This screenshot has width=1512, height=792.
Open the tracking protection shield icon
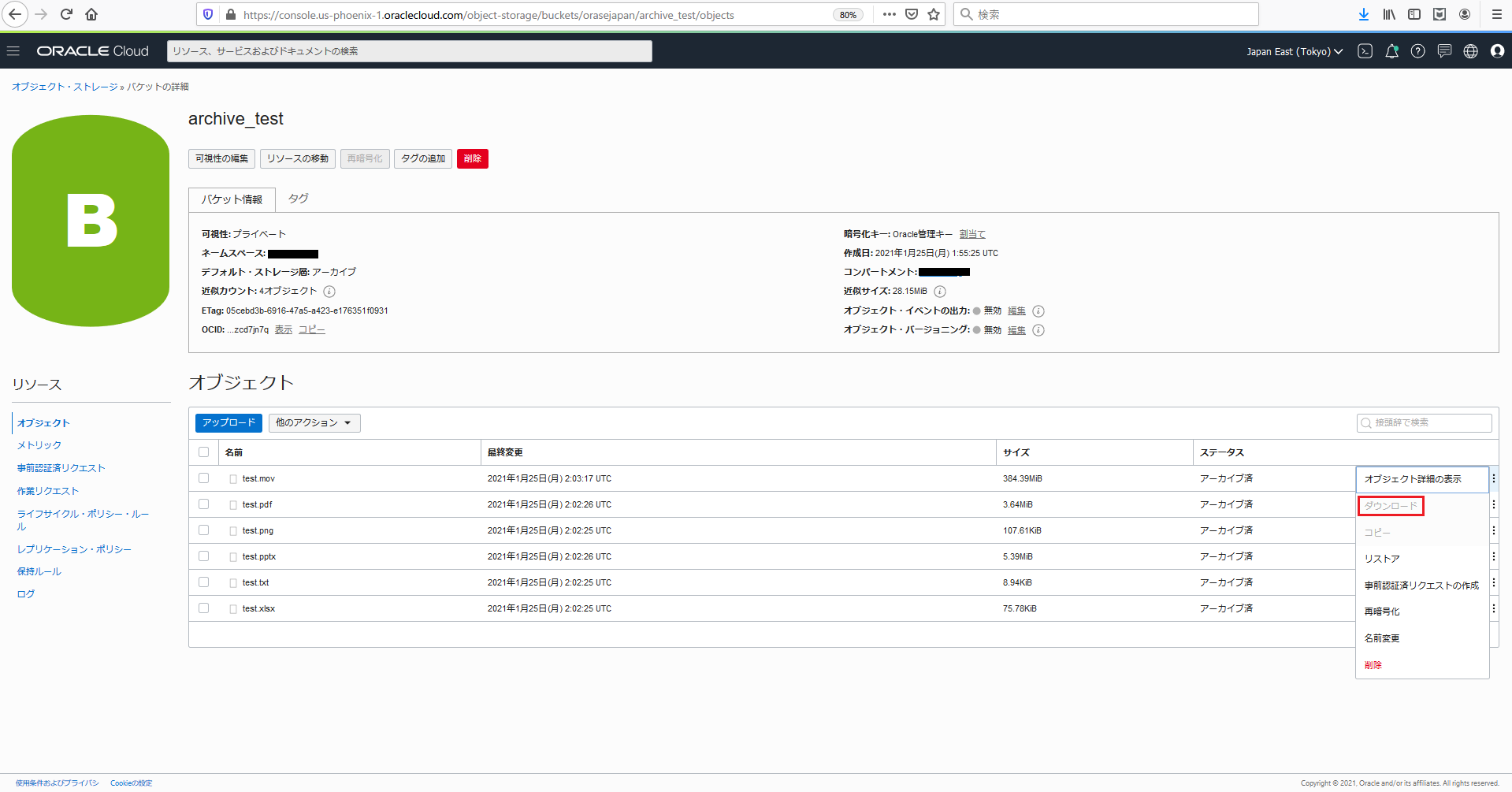208,14
